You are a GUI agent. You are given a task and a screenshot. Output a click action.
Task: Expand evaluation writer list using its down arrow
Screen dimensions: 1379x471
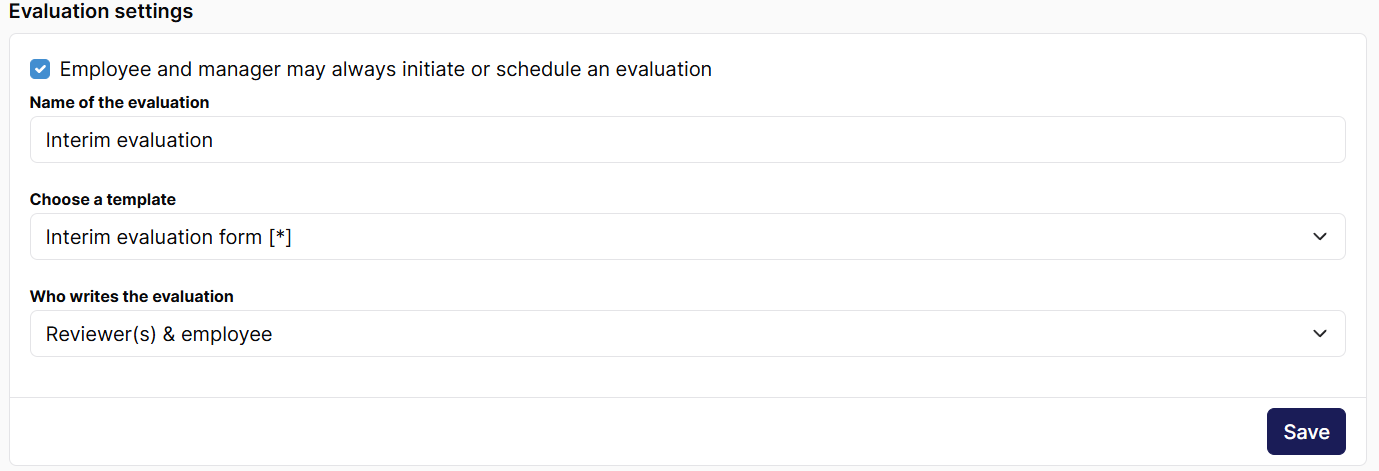pyautogui.click(x=1320, y=334)
